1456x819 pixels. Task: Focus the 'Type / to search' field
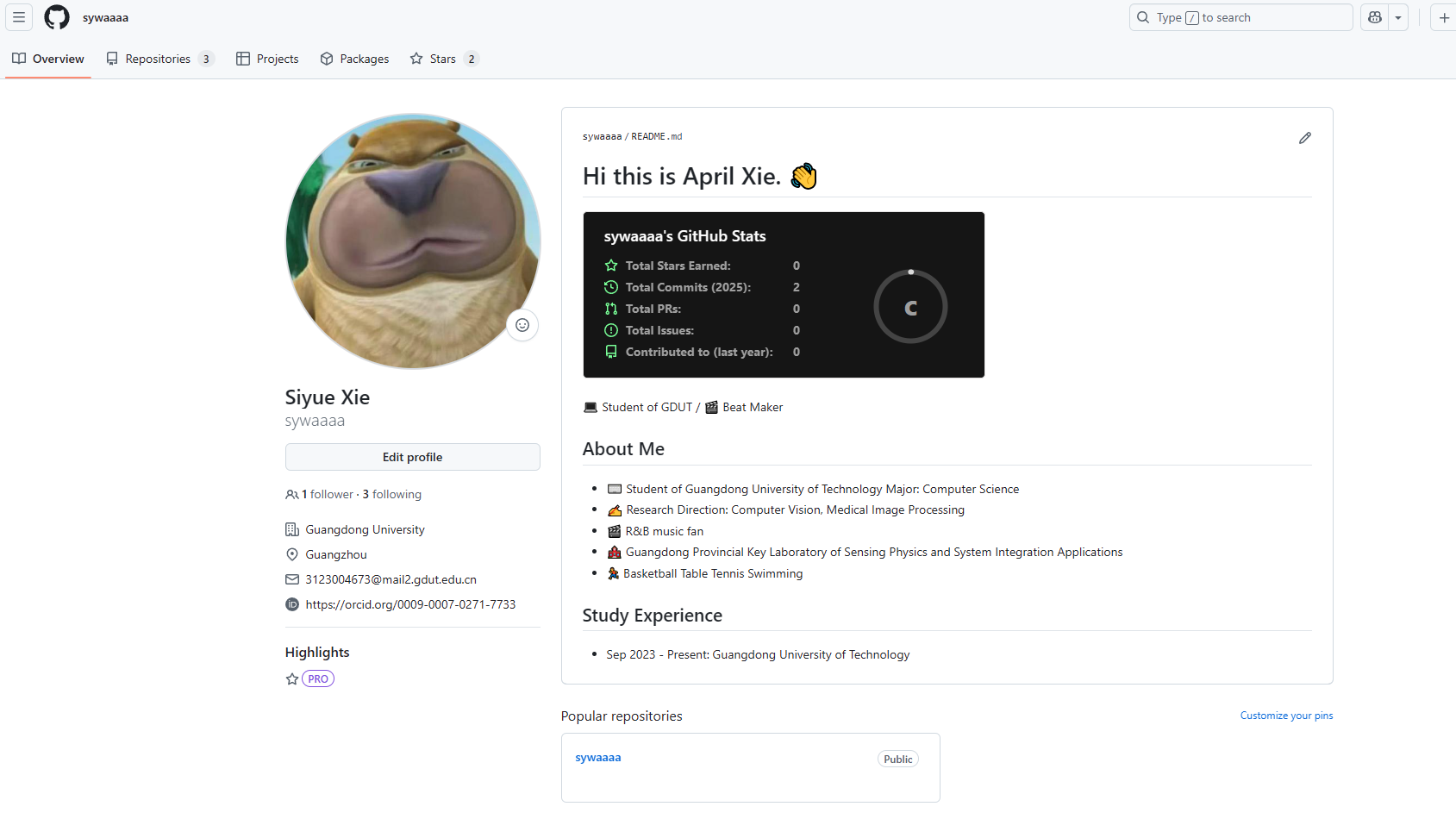click(1241, 17)
